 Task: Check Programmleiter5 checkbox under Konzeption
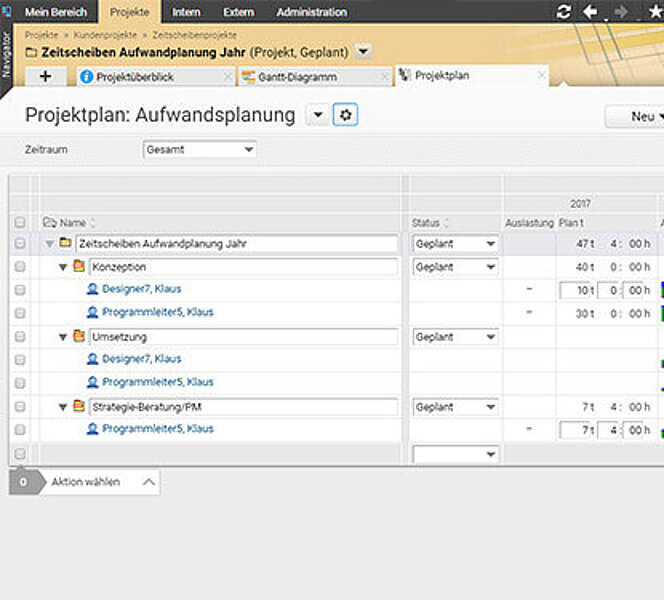20,313
